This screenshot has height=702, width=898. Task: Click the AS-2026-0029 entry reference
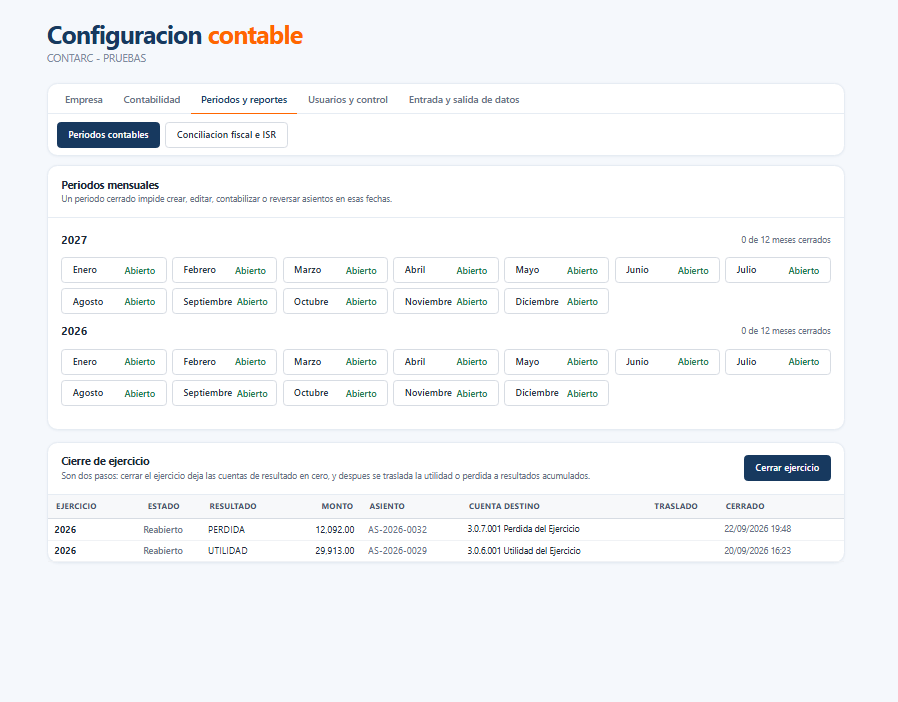pos(397,551)
